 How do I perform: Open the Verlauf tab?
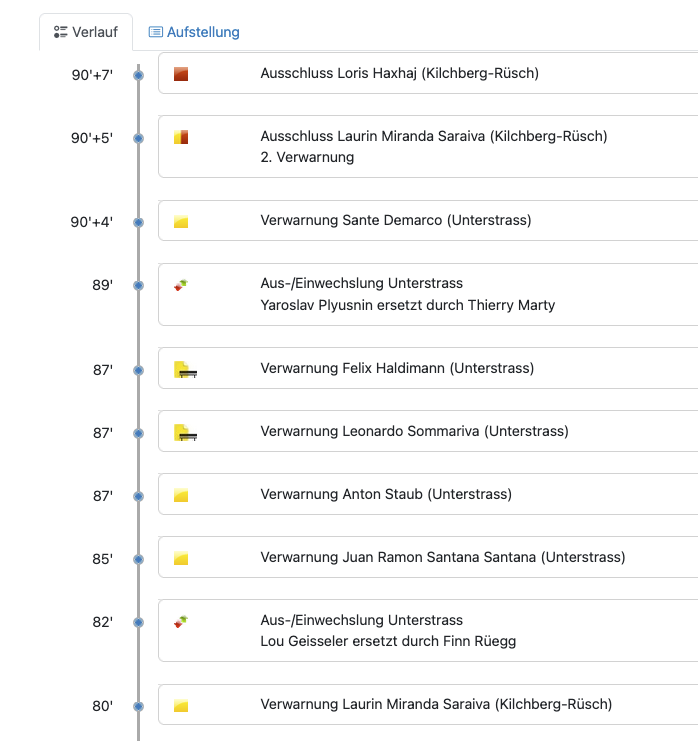(86, 32)
